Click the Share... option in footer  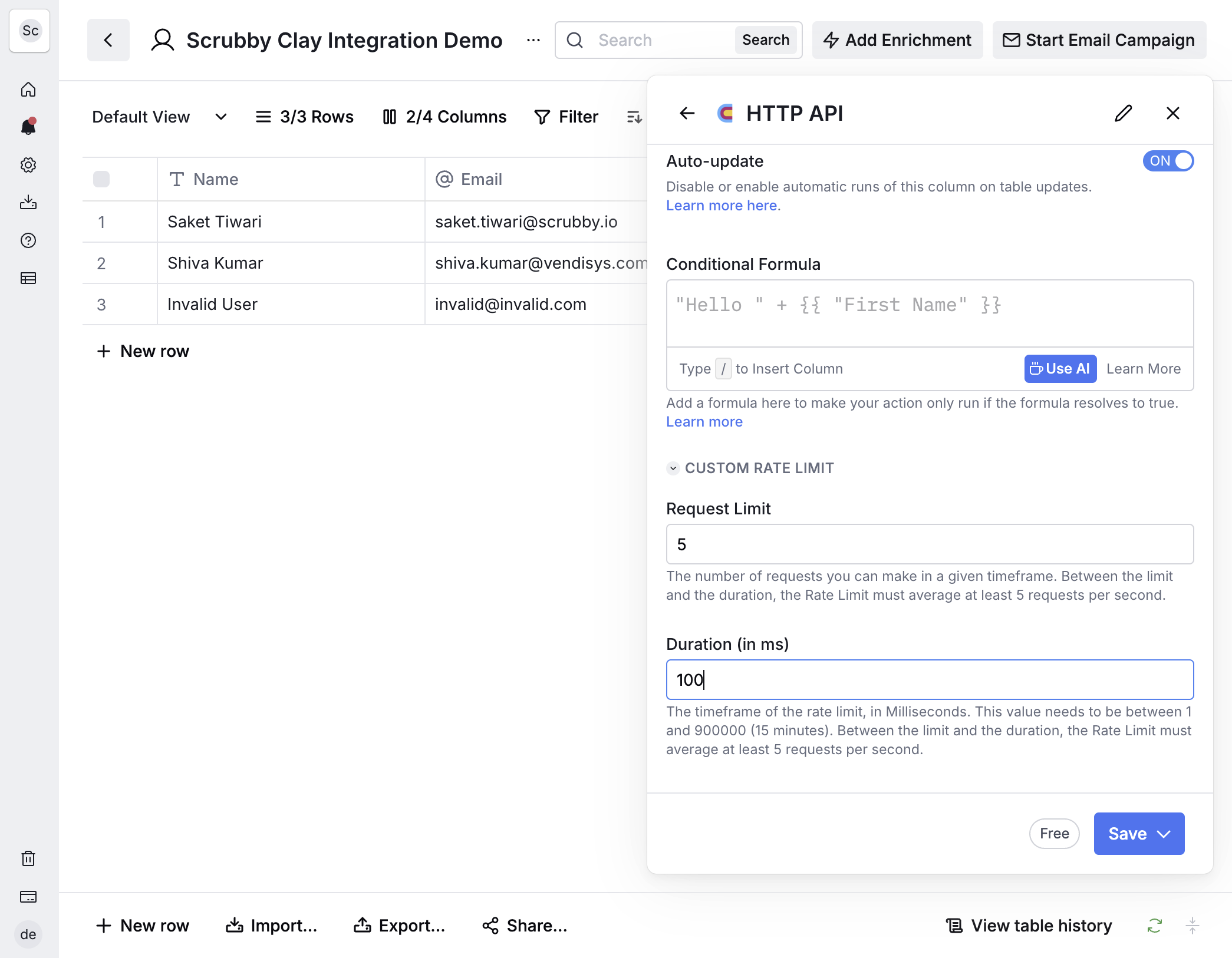(x=525, y=926)
